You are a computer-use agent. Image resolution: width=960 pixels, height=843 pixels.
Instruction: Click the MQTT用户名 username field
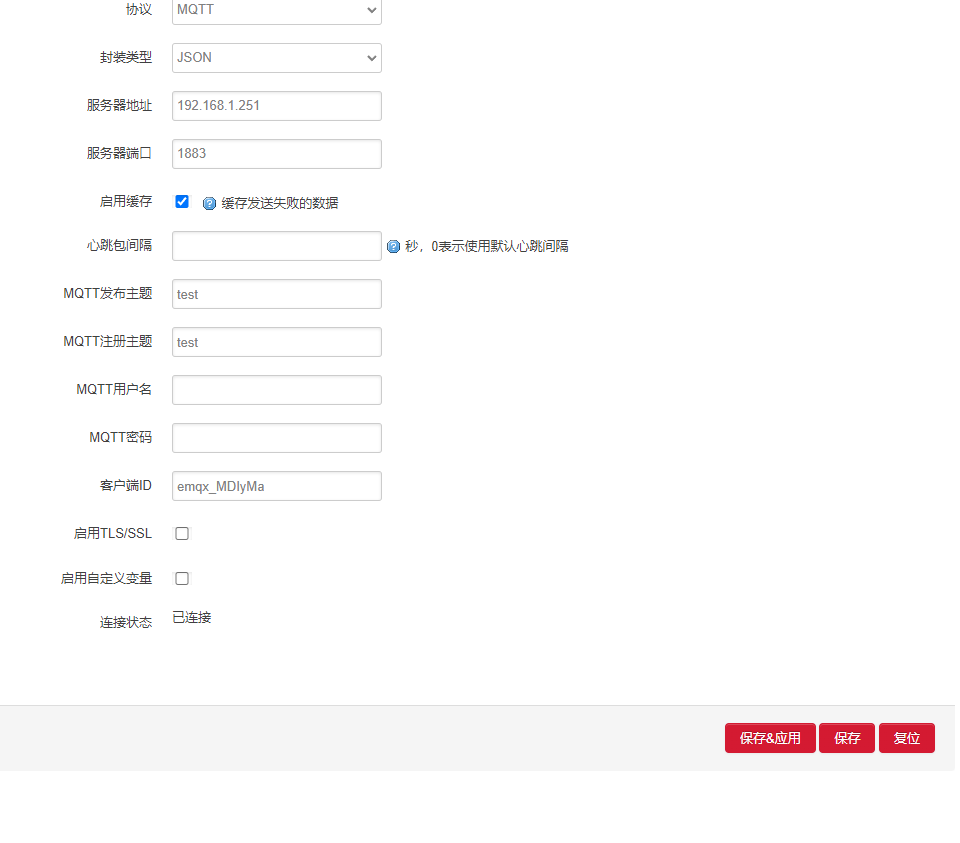(x=276, y=390)
